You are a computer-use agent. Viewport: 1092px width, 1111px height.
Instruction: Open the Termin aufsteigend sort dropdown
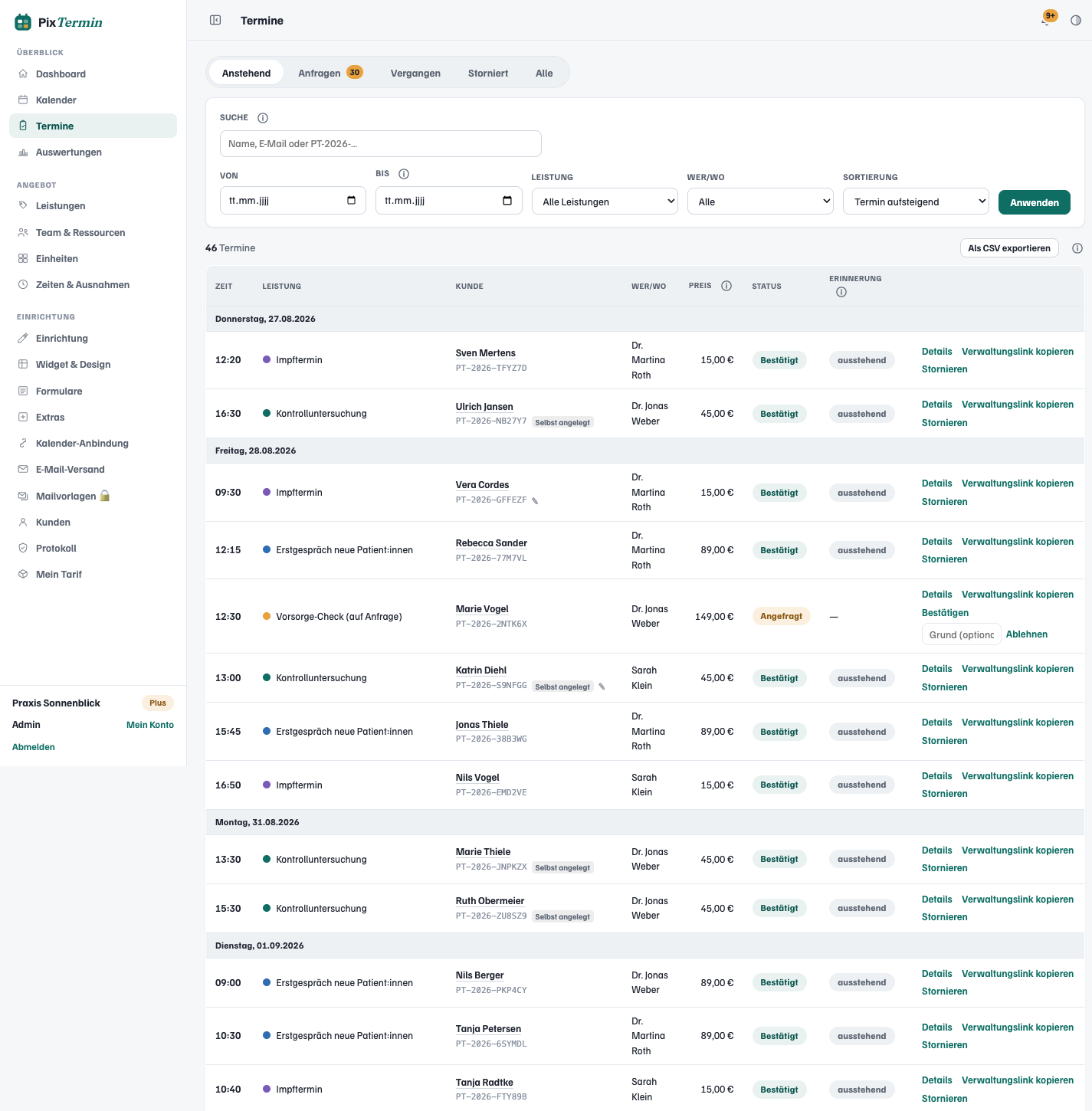click(916, 202)
